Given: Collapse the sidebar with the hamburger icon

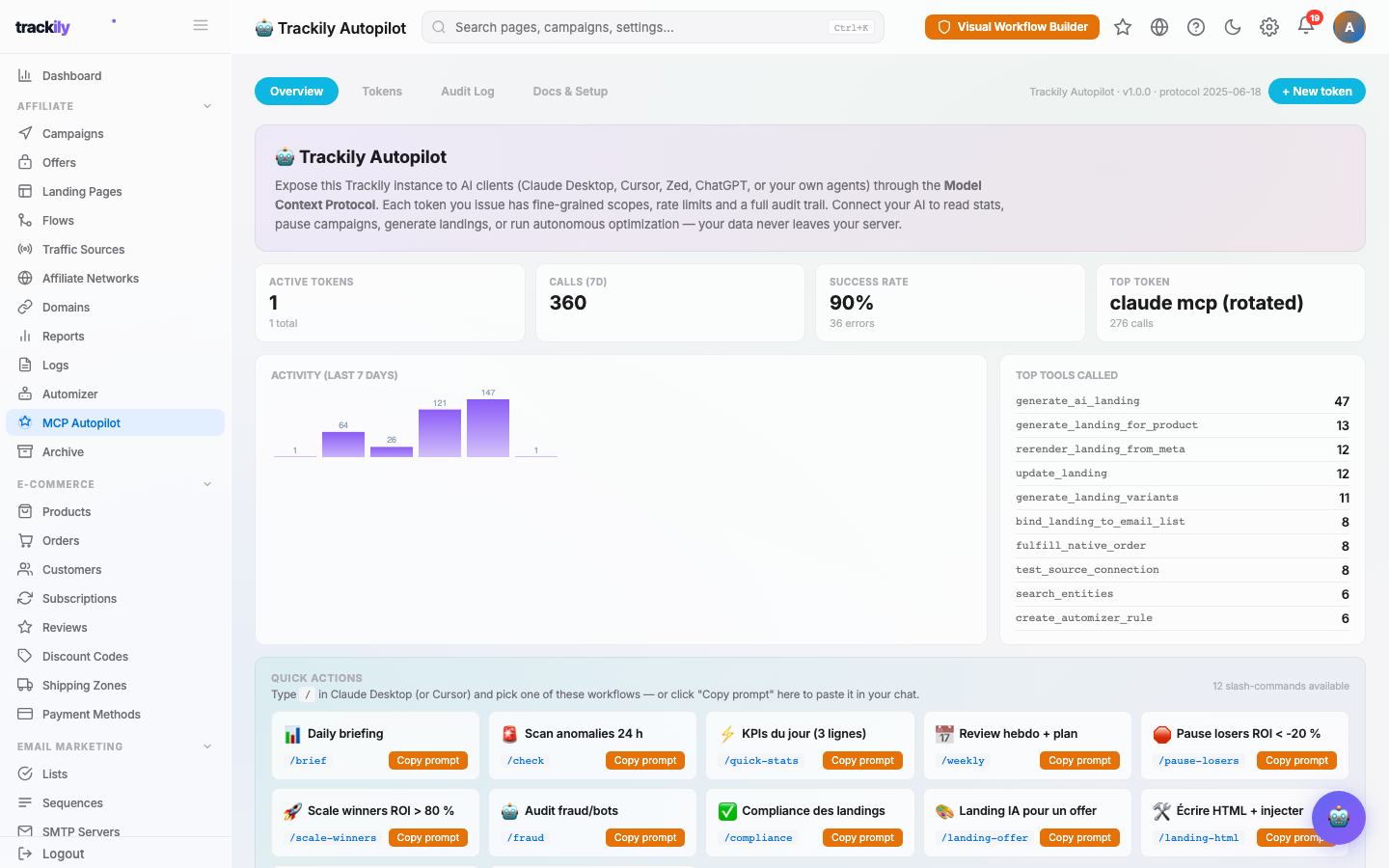Looking at the screenshot, I should 201,25.
